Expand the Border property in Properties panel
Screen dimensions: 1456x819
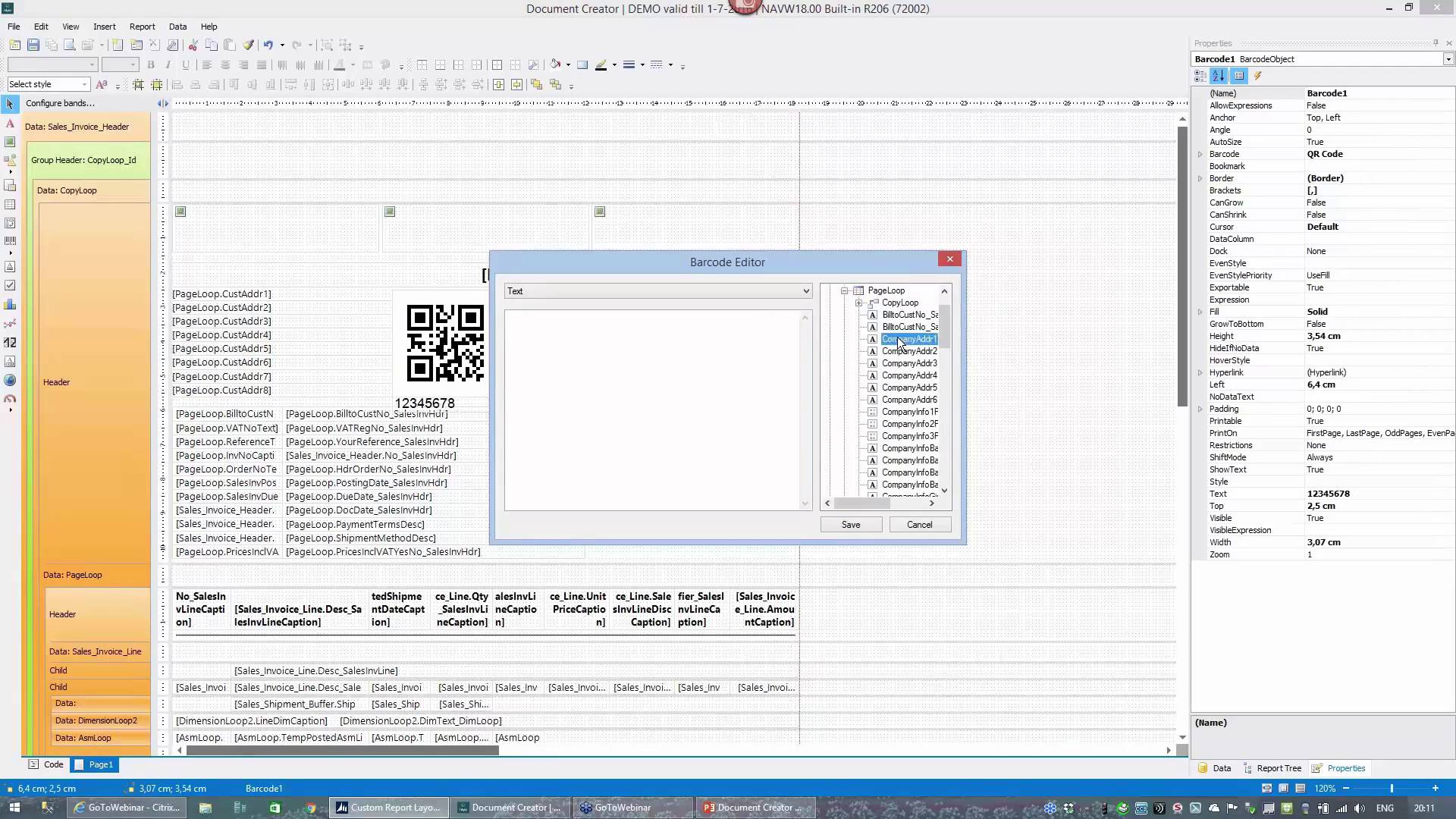click(x=1200, y=178)
